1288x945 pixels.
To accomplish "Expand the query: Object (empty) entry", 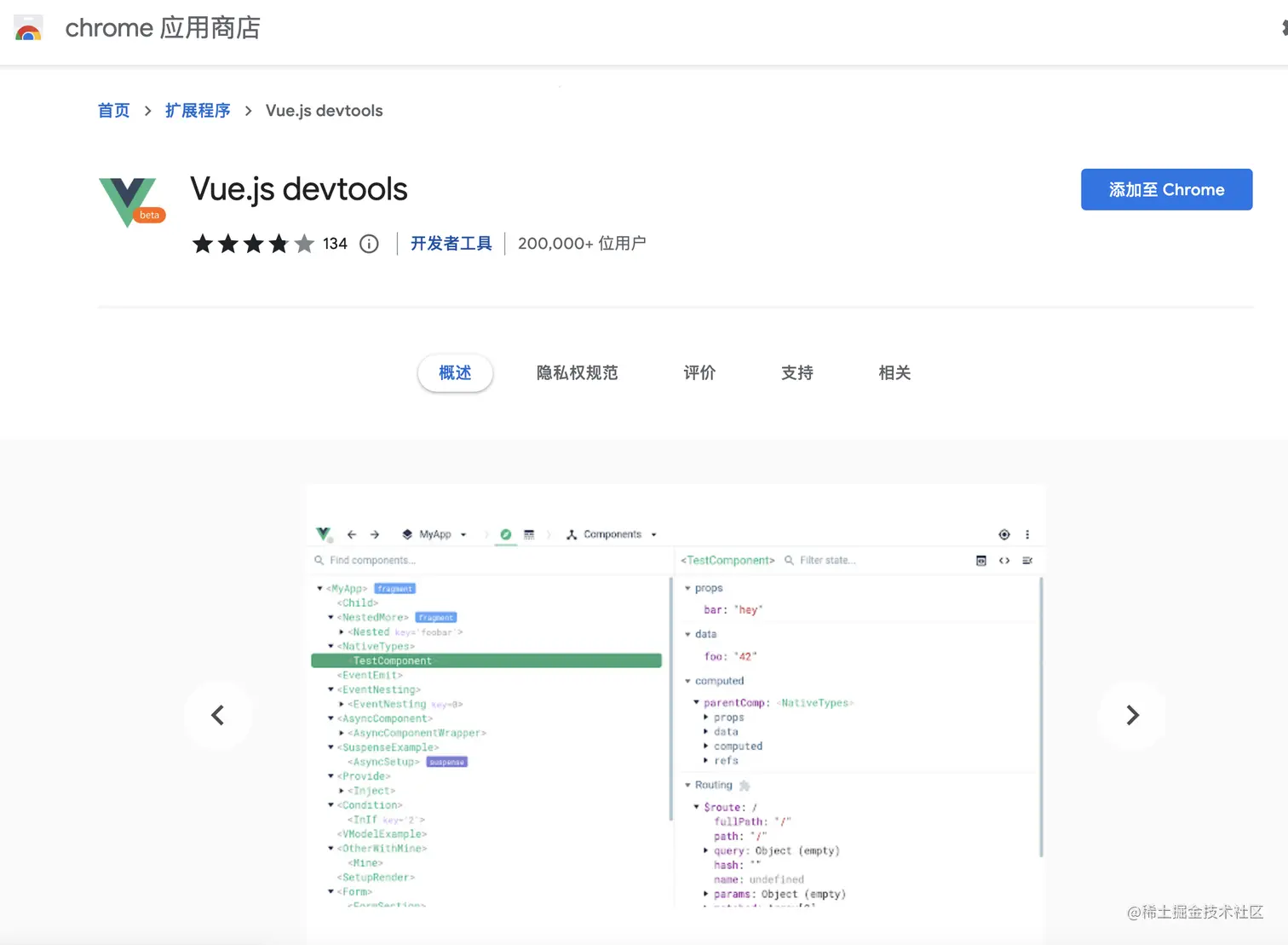I will point(705,850).
